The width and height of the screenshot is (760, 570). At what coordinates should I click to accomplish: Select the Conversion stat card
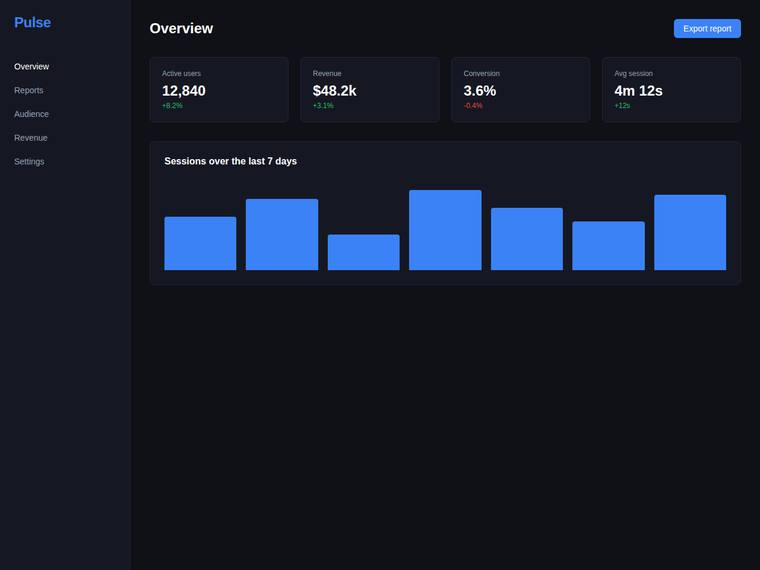[x=521, y=90]
